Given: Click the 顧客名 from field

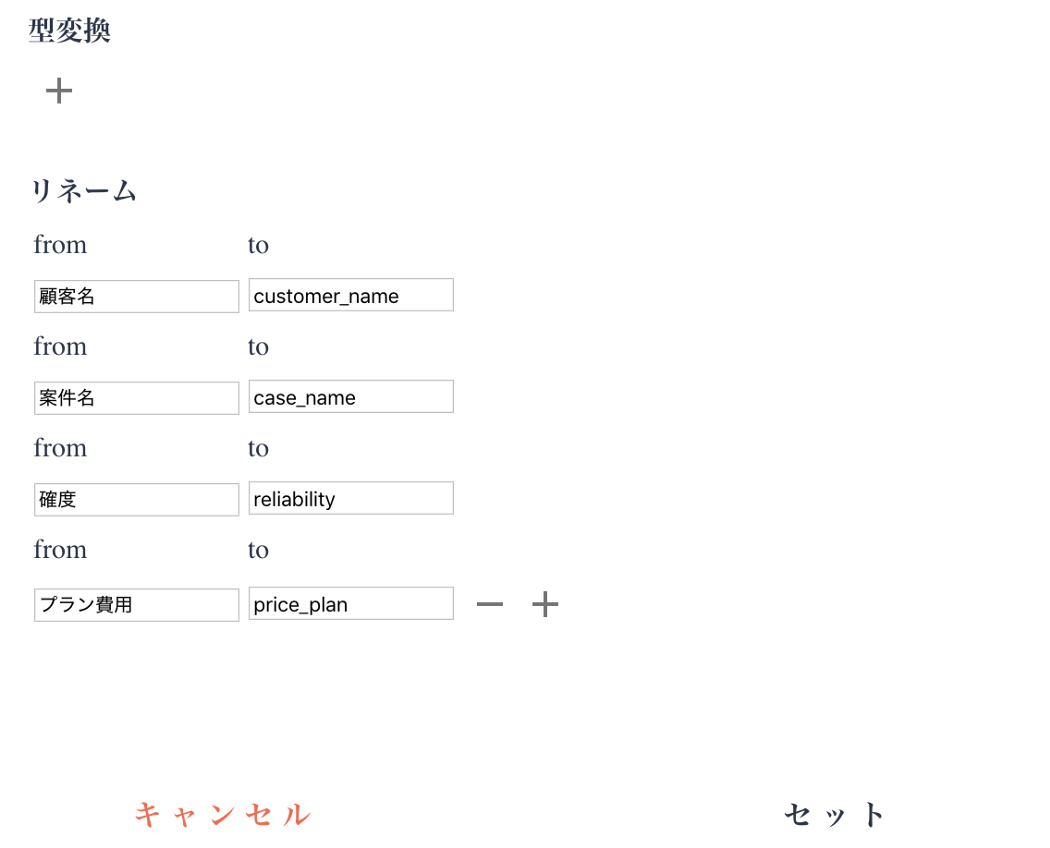Looking at the screenshot, I should 136,296.
